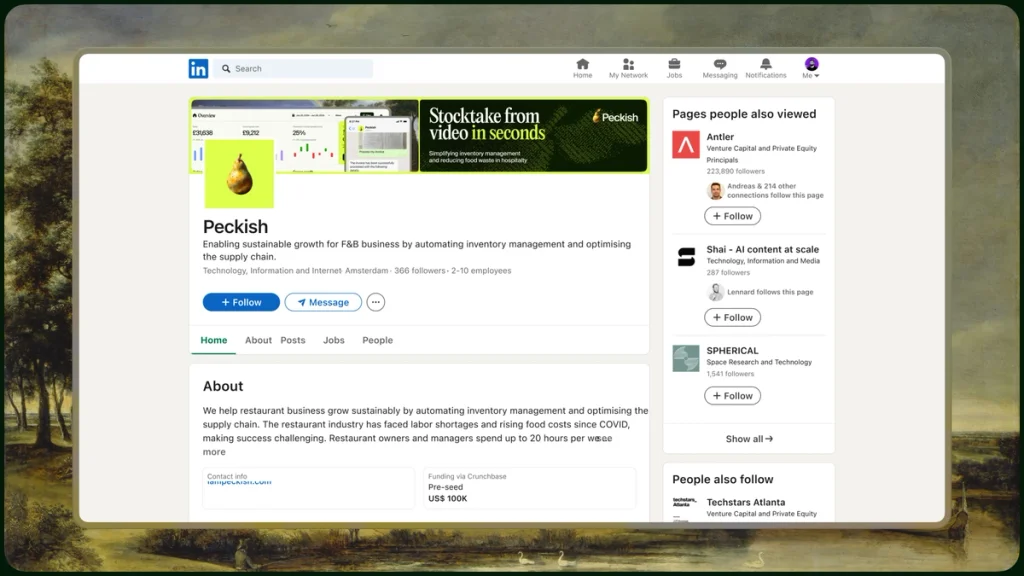Image resolution: width=1024 pixels, height=576 pixels.
Task: Click the '2-10 employees' link
Action: pos(481,270)
